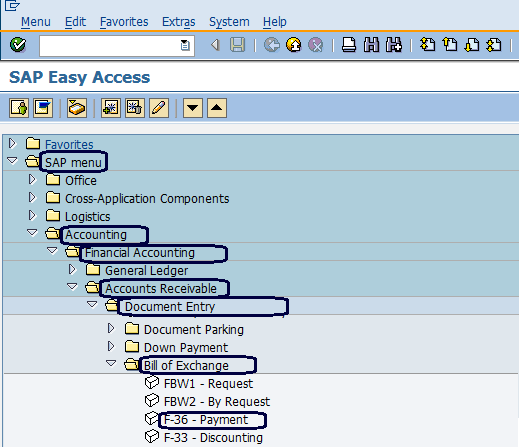Click the move favorites down arrow button
The width and height of the screenshot is (519, 447).
point(193,108)
